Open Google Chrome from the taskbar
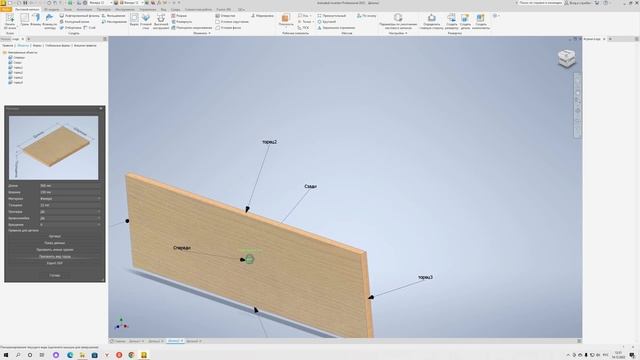Image resolution: width=640 pixels, height=360 pixels. (131, 355)
